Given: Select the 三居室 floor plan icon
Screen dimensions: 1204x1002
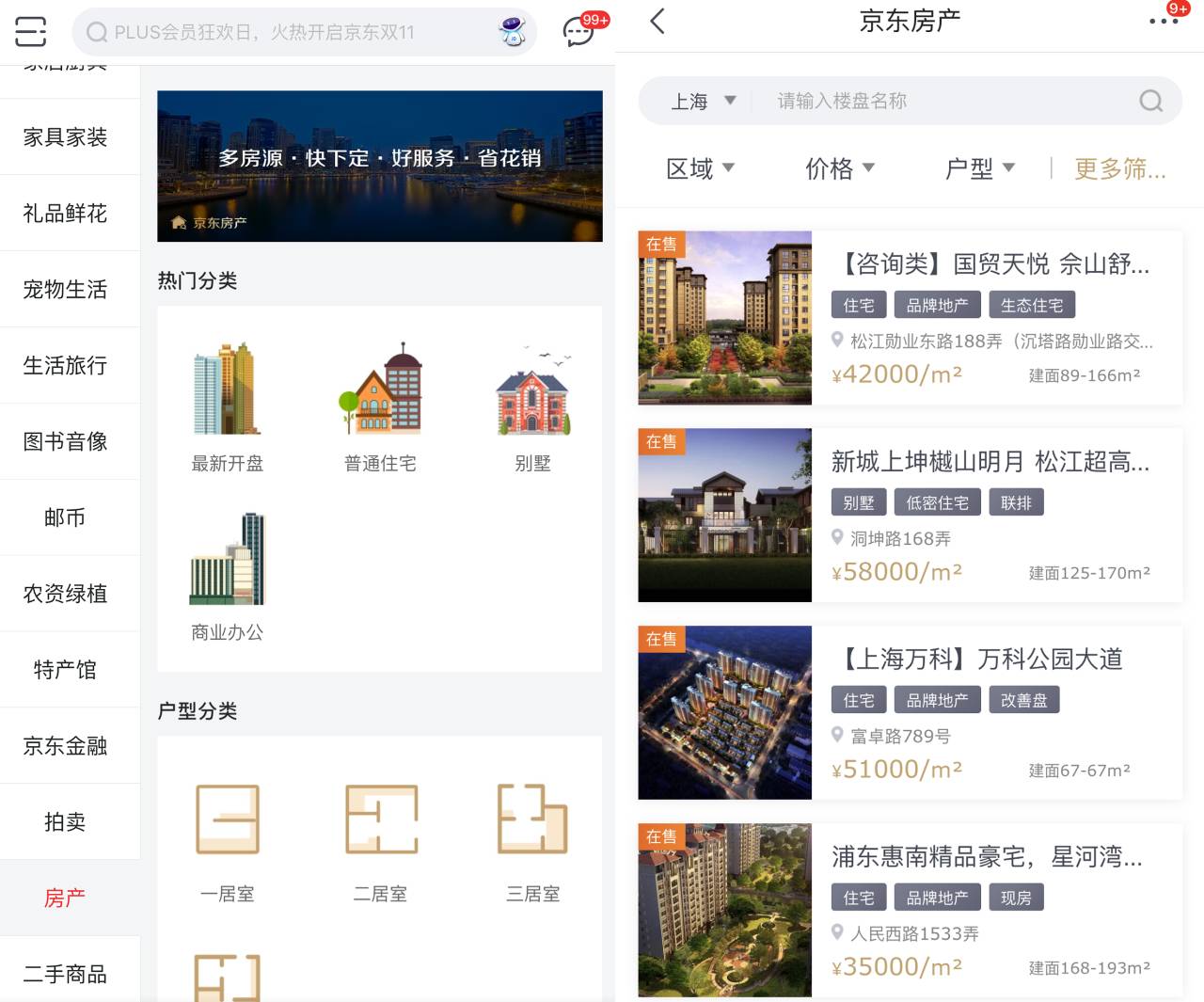Looking at the screenshot, I should click(x=532, y=819).
